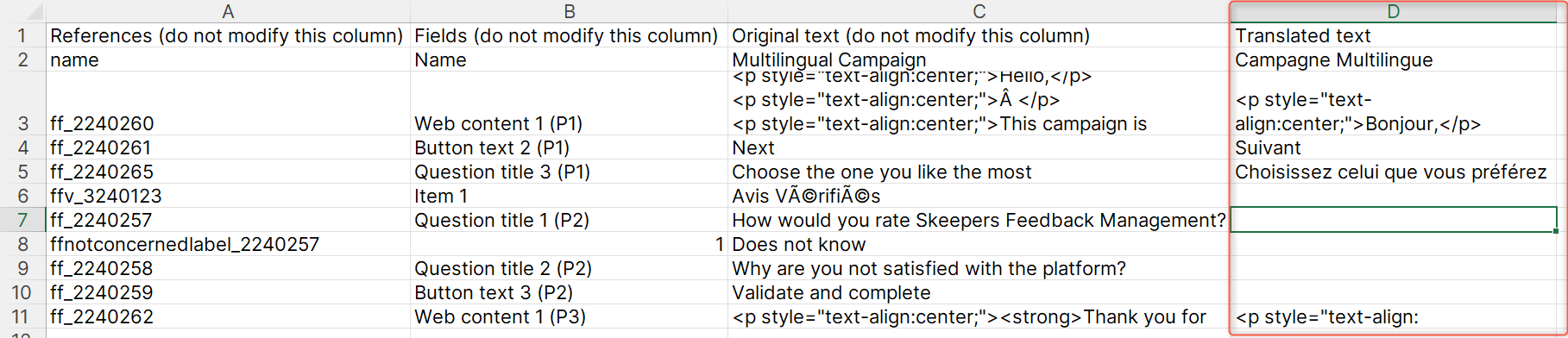Select 'Button text 3 (P2)' cell
The image size is (1568, 338).
569,292
